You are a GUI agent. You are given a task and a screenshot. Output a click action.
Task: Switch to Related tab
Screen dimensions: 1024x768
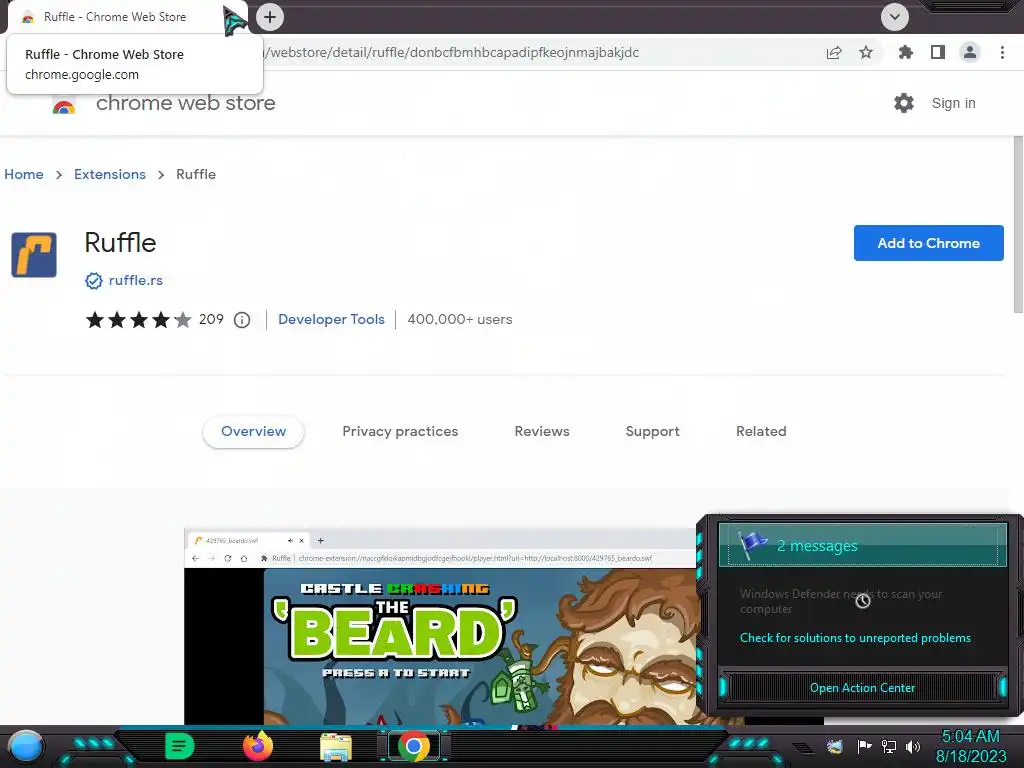tap(761, 432)
